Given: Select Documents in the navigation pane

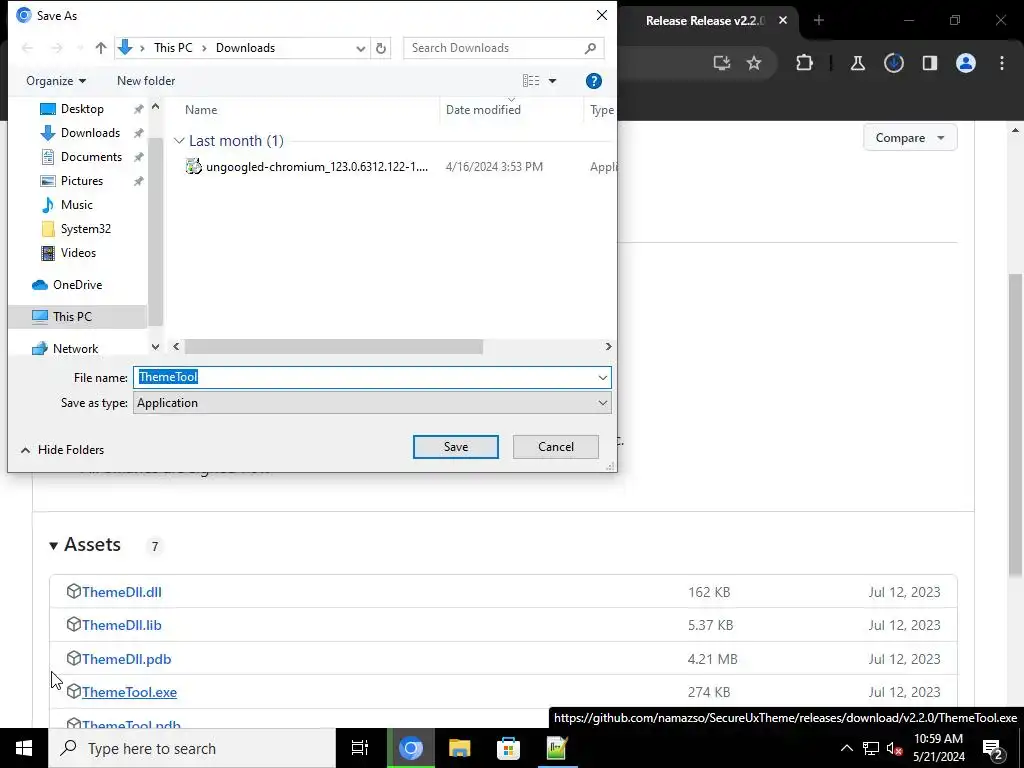Looking at the screenshot, I should pos(91,157).
